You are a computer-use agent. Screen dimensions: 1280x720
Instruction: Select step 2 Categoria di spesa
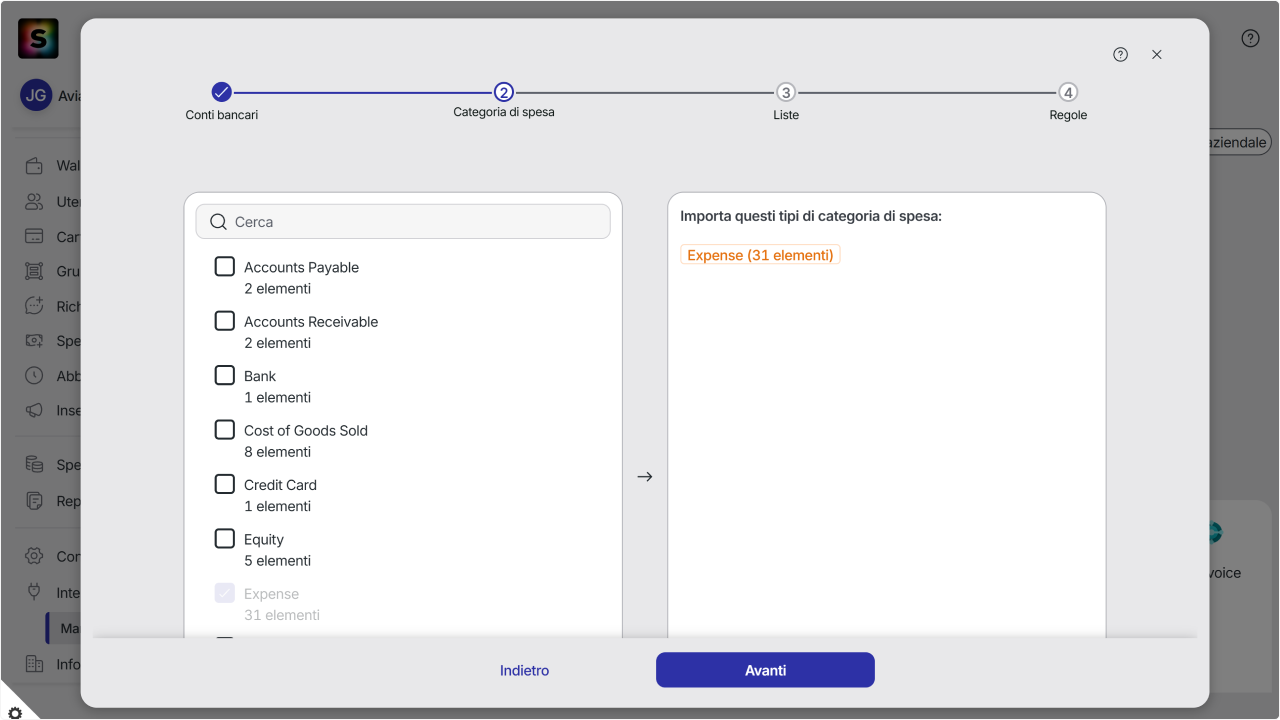[x=504, y=92]
